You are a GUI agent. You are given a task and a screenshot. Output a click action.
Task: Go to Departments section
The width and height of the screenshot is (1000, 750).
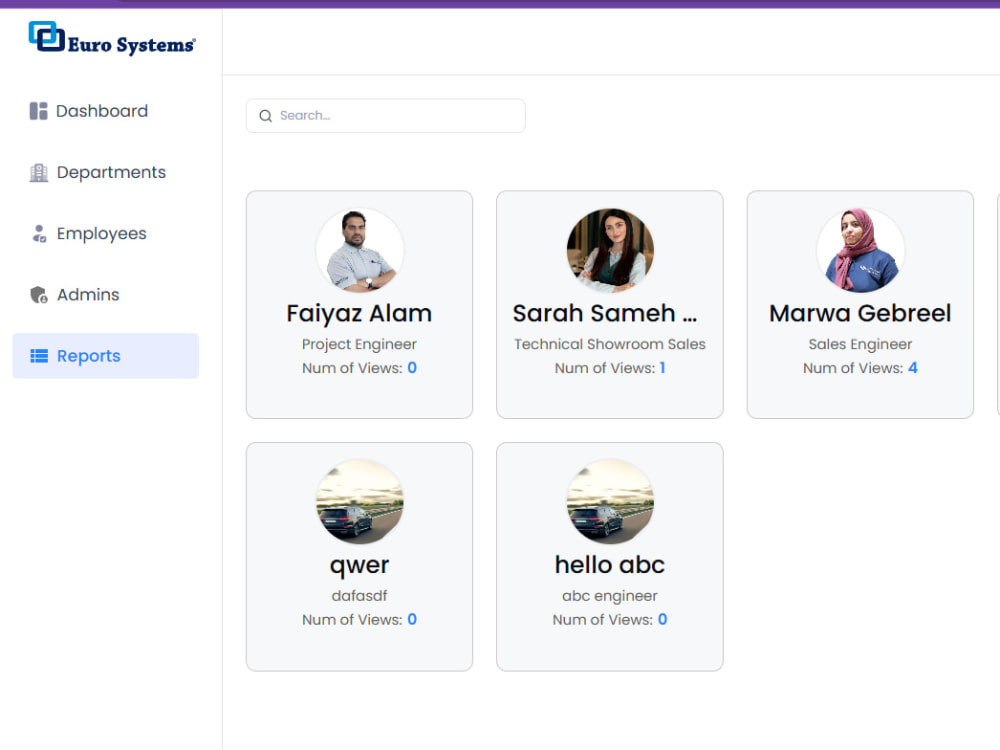tap(106, 172)
